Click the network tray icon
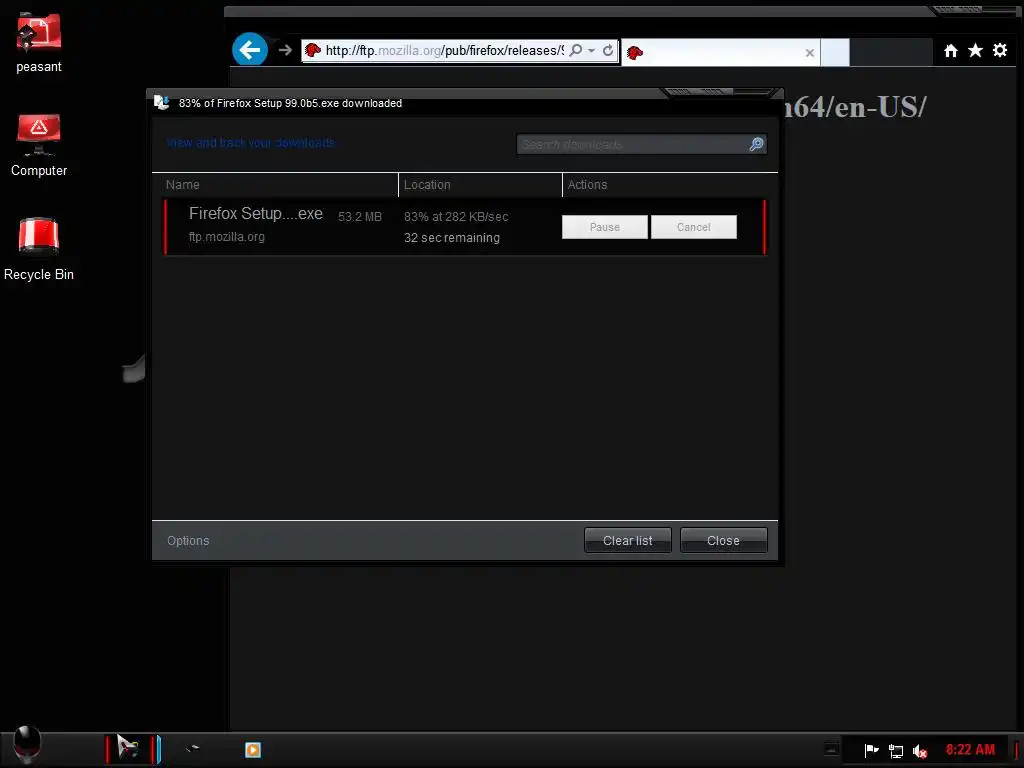Viewport: 1024px width, 768px height. tap(896, 751)
